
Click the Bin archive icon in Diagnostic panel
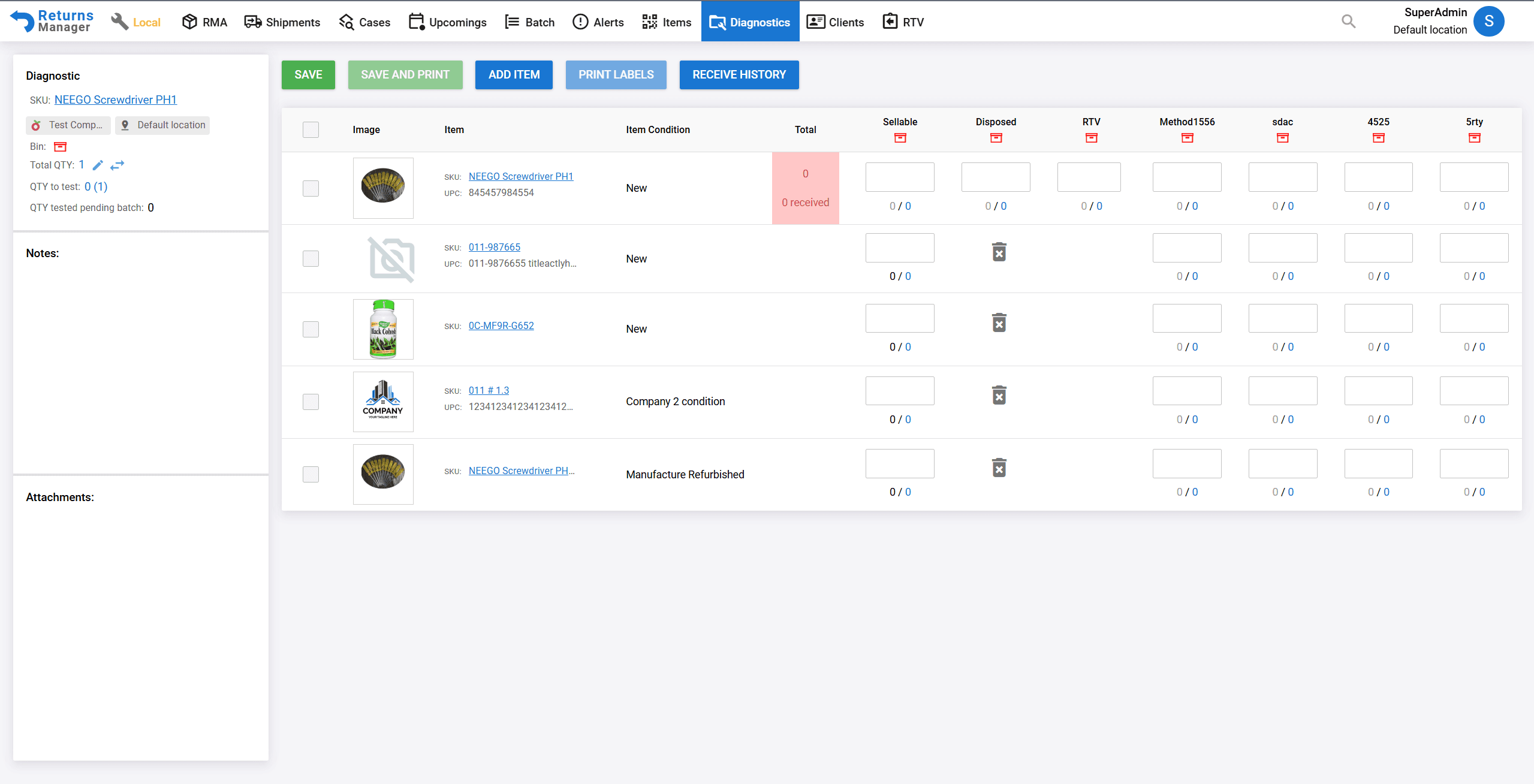[61, 147]
